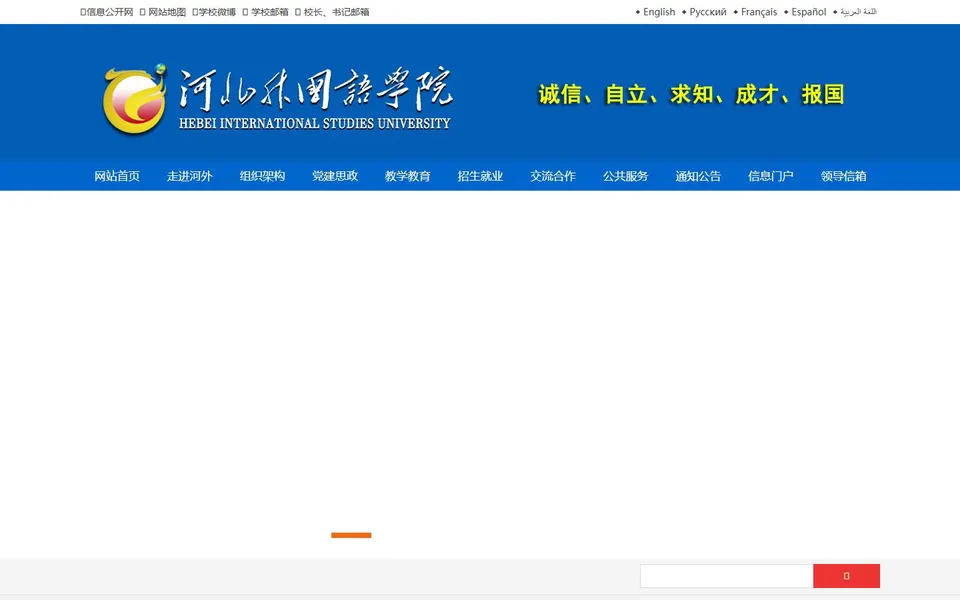
Task: Open the 走进河外 menu
Action: (x=190, y=176)
